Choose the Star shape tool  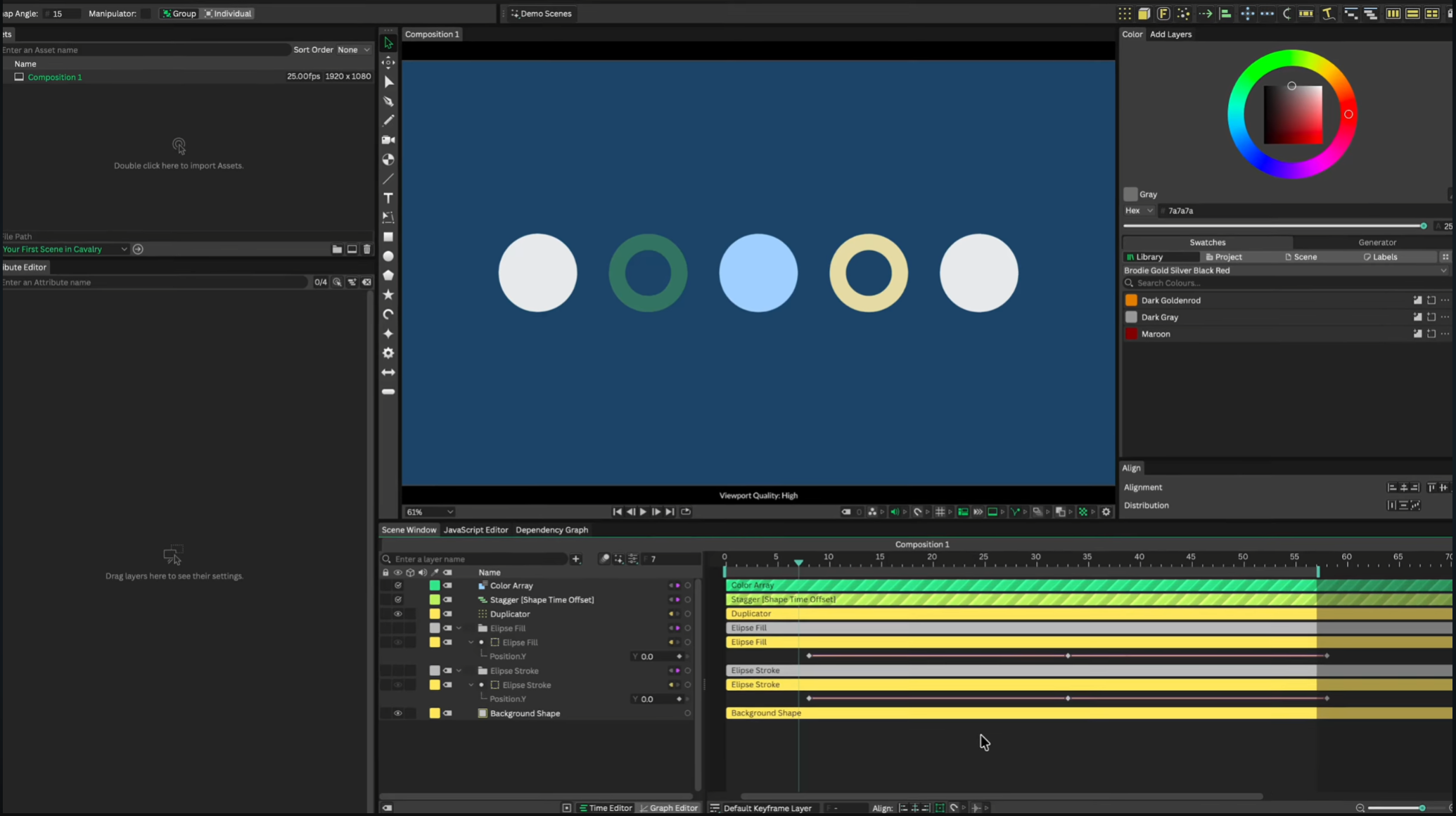388,295
